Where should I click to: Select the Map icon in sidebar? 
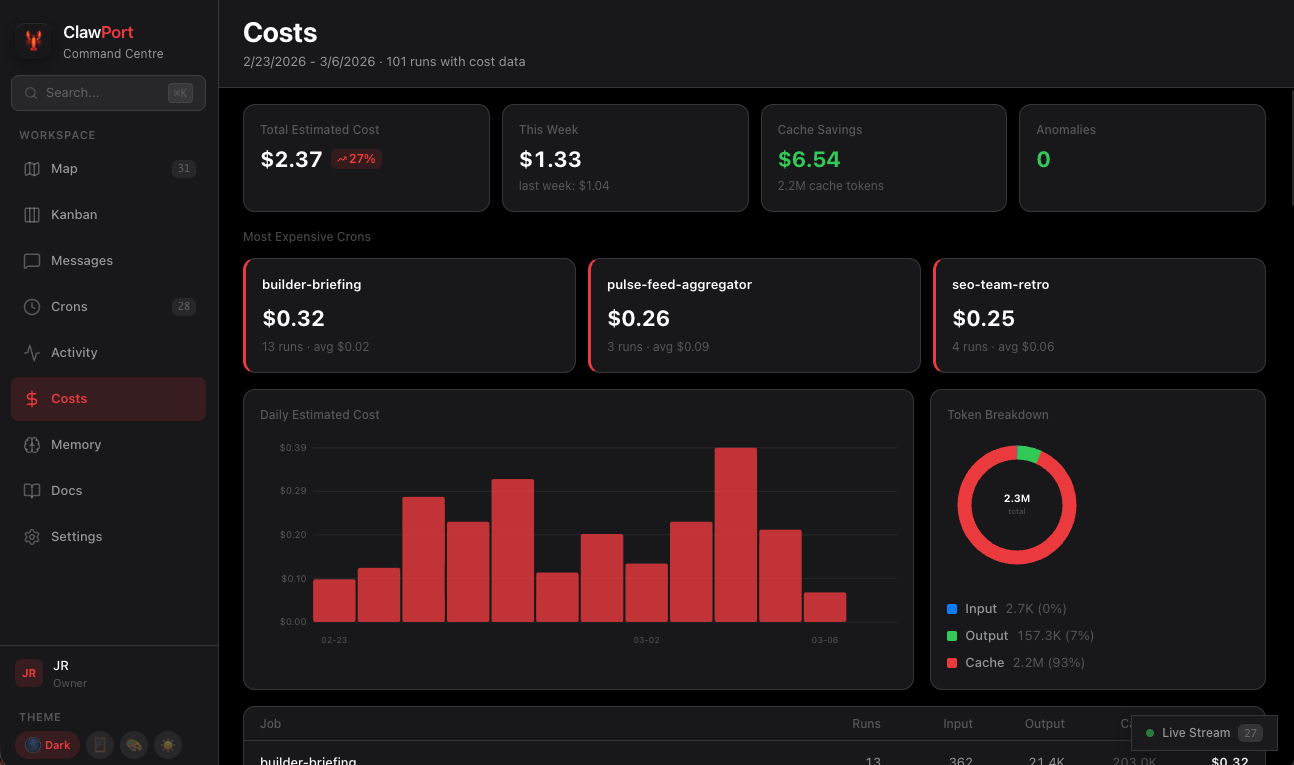[31, 168]
